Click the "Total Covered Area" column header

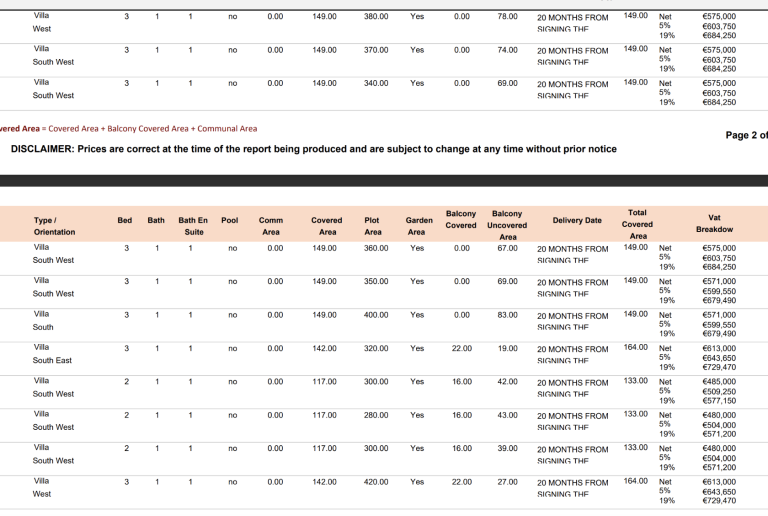tap(637, 224)
